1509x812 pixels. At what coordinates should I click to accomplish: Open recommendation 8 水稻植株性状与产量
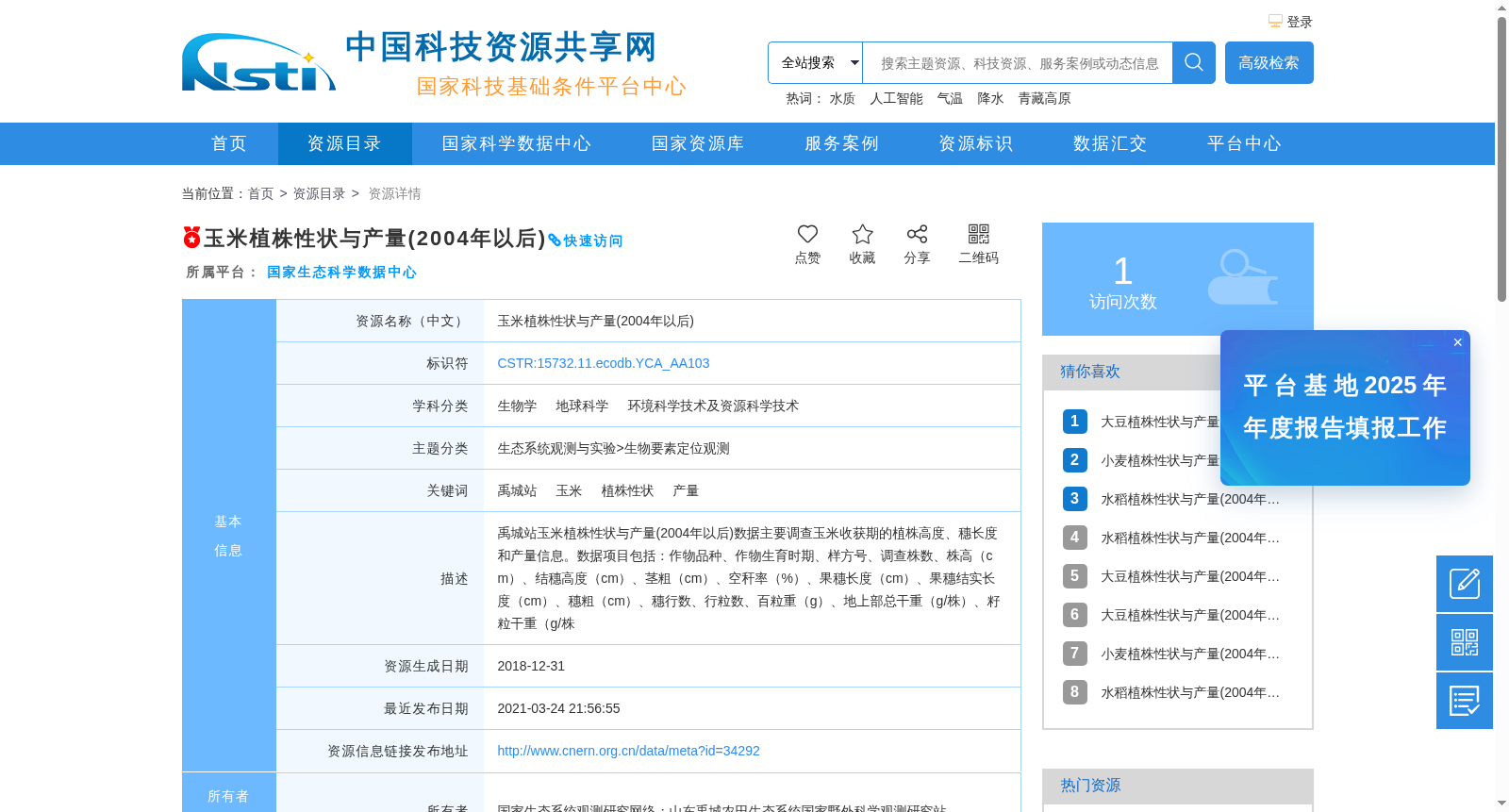(1190, 692)
